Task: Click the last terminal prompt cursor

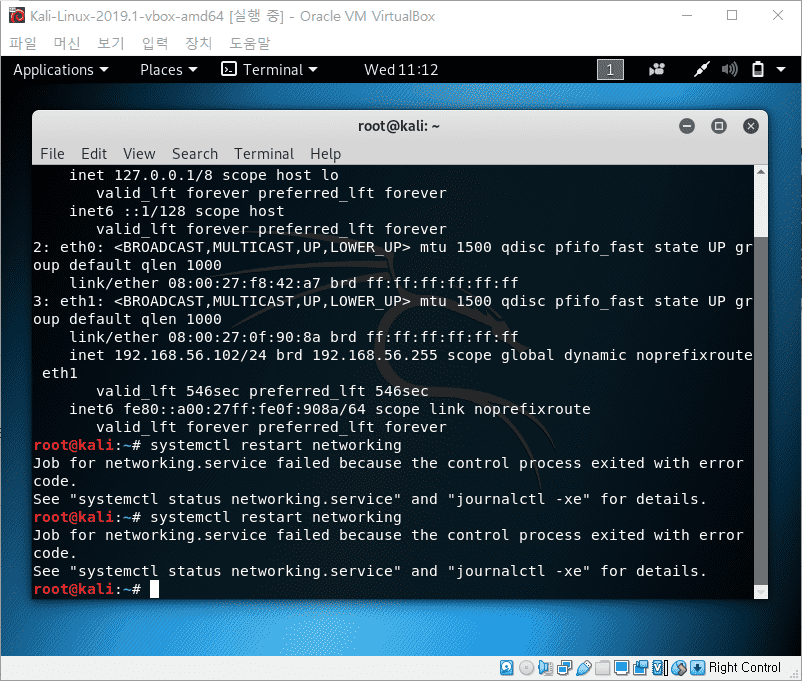Action: tap(154, 589)
